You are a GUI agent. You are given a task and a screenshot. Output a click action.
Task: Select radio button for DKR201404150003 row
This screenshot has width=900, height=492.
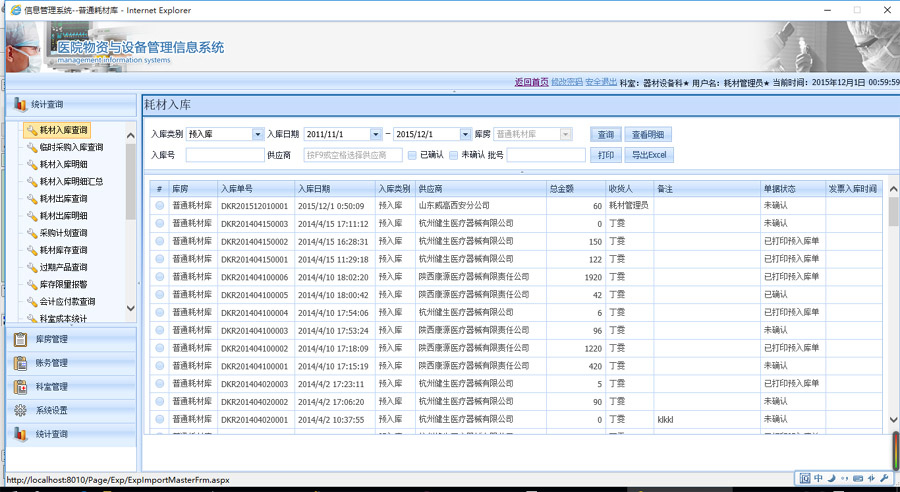[x=160, y=223]
